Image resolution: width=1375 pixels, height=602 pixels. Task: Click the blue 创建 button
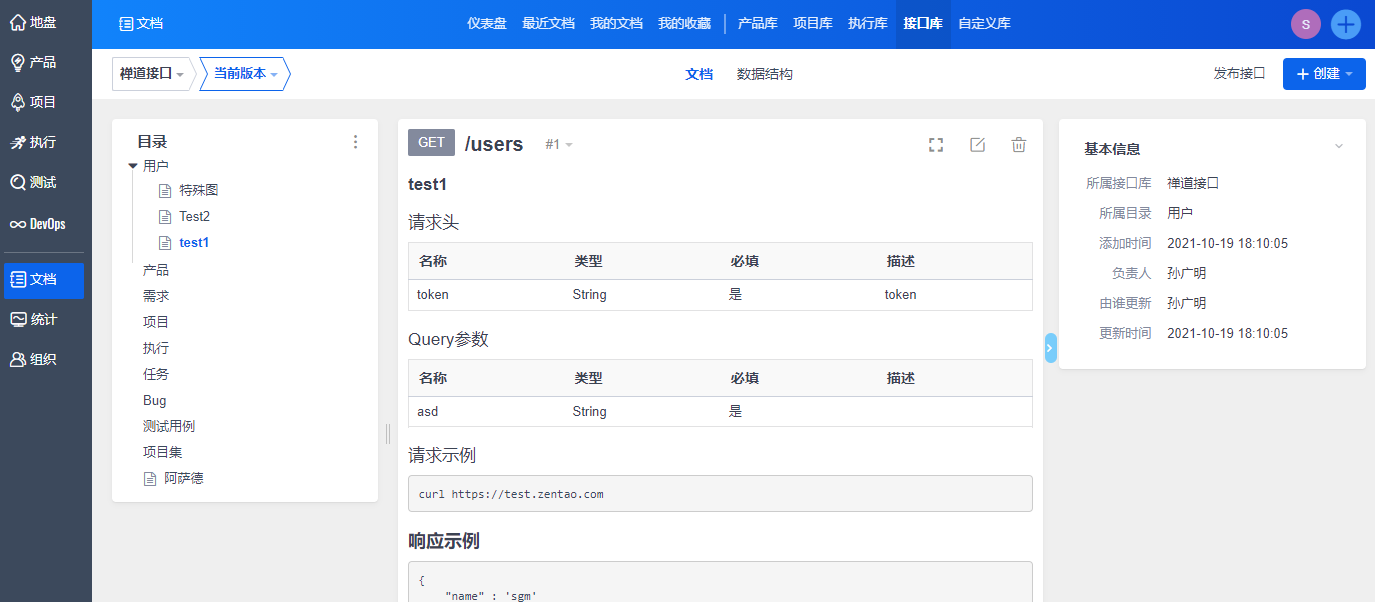point(1324,74)
